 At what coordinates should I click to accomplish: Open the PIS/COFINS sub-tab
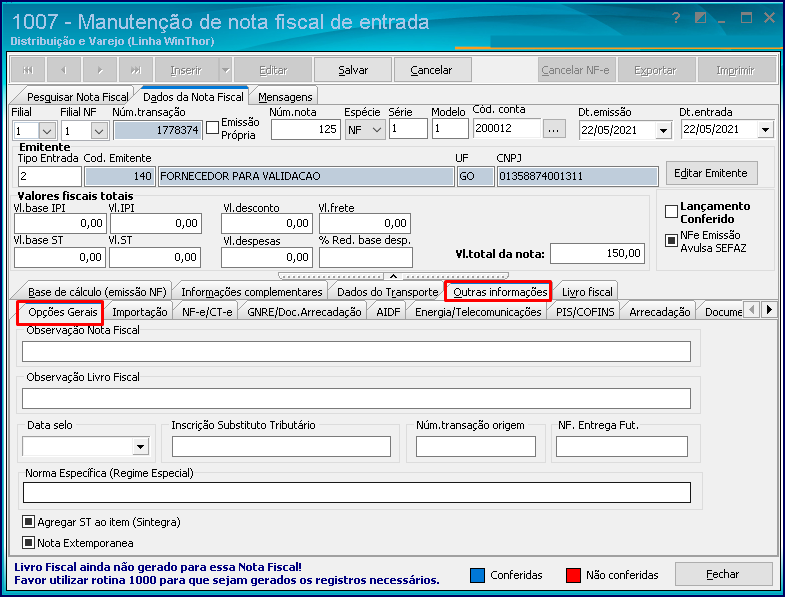(x=585, y=312)
